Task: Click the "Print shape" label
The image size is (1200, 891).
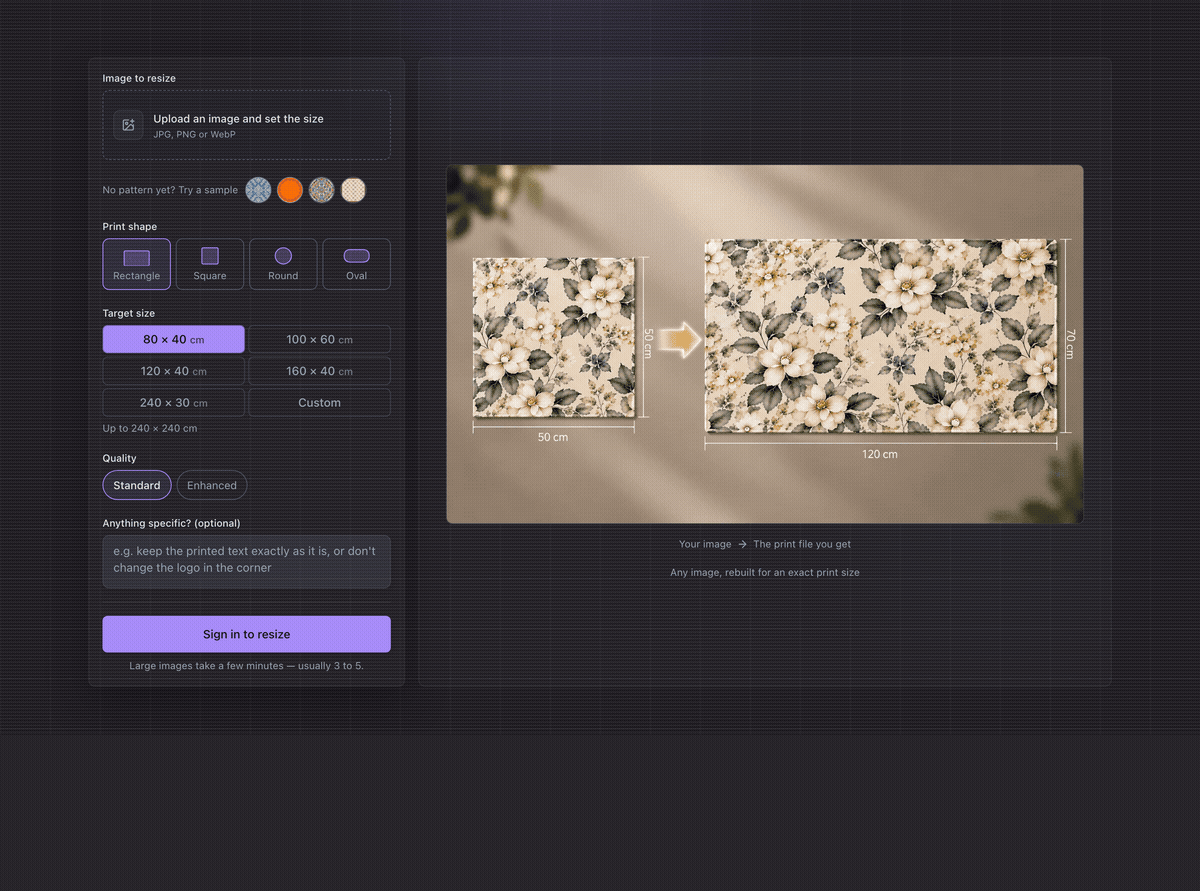Action: (x=130, y=227)
